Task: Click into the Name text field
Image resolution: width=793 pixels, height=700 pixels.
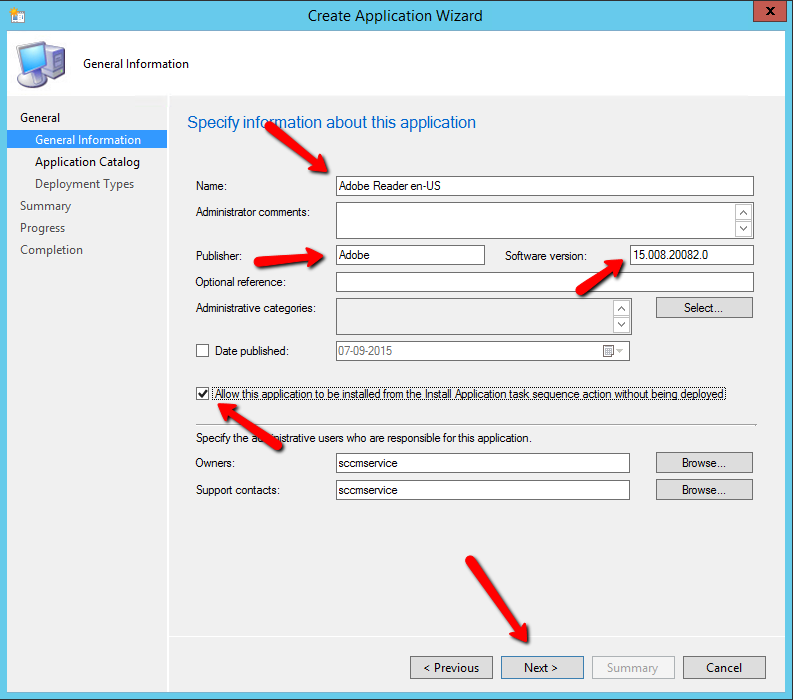Action: click(544, 186)
